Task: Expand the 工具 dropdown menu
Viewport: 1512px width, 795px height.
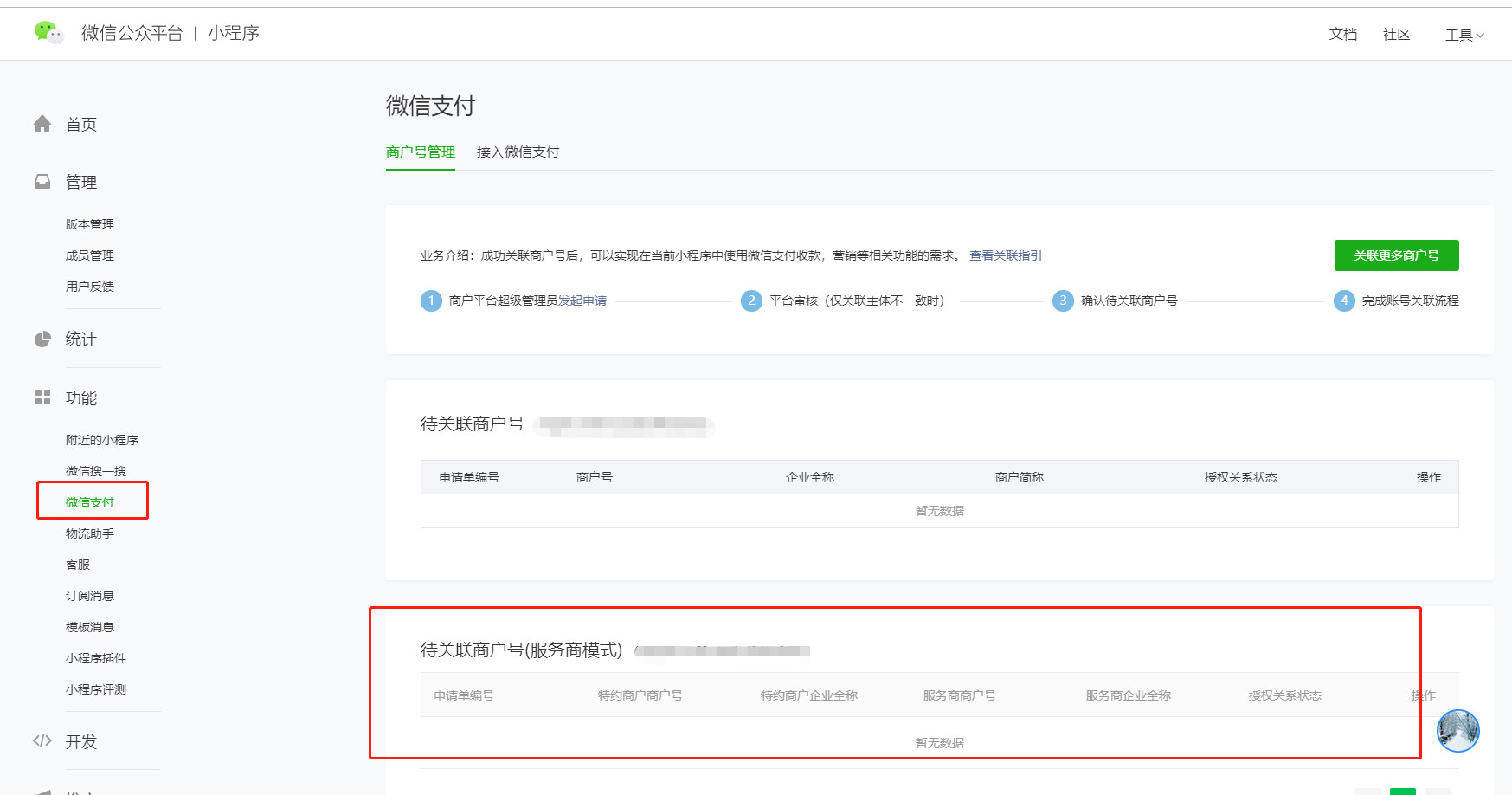Action: tap(1464, 35)
